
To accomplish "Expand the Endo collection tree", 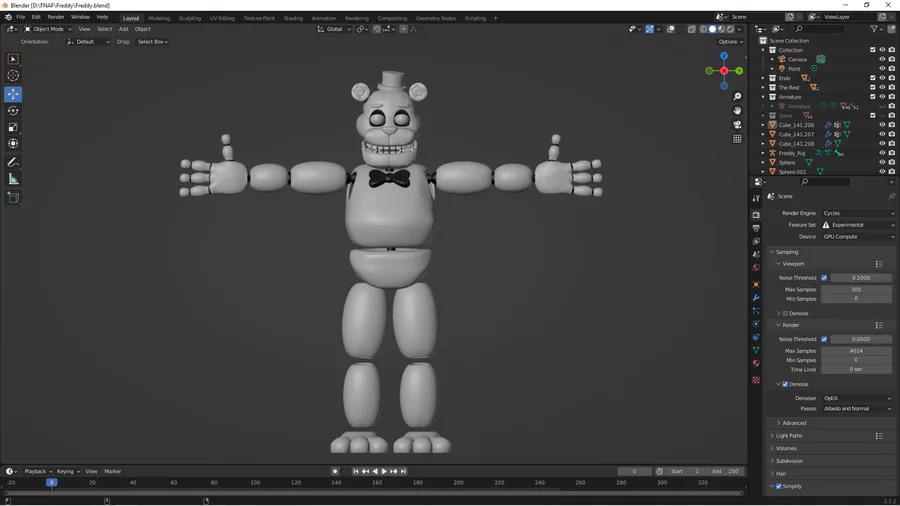I will (x=763, y=78).
